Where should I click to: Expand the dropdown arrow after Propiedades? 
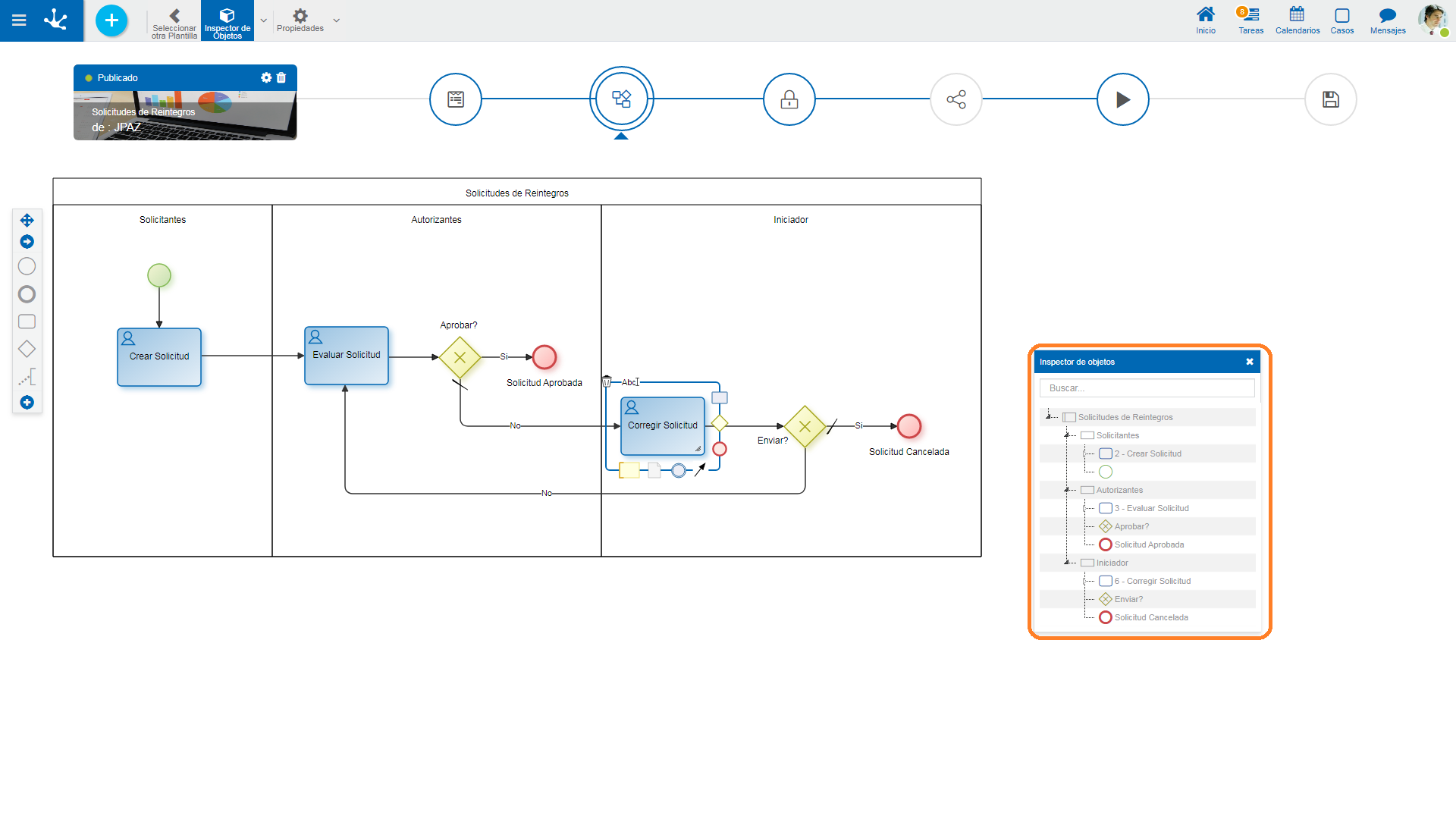pyautogui.click(x=336, y=20)
